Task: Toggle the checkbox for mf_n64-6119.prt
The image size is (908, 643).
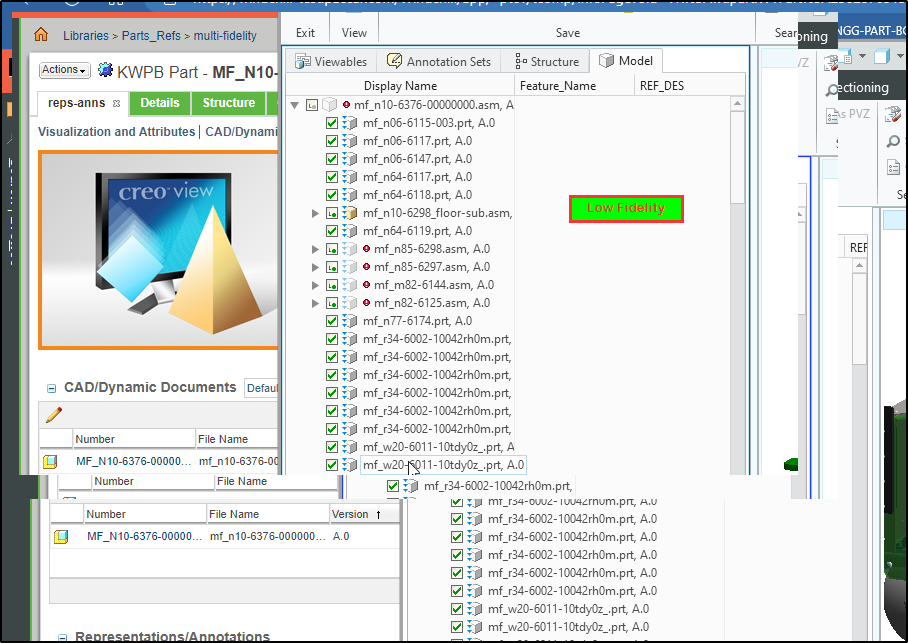Action: [332, 231]
